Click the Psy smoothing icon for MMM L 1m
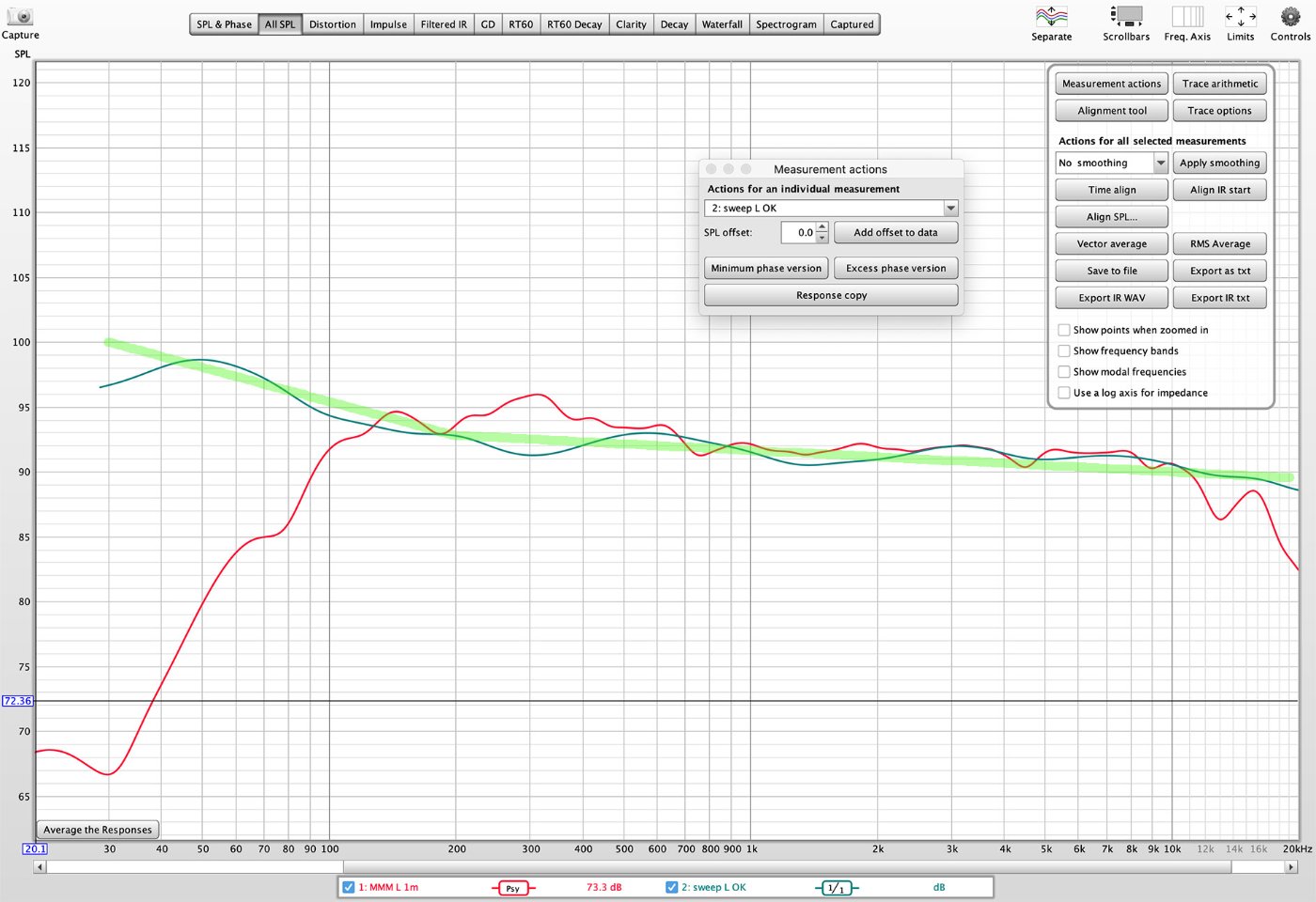The height and width of the screenshot is (902, 1316). click(512, 888)
